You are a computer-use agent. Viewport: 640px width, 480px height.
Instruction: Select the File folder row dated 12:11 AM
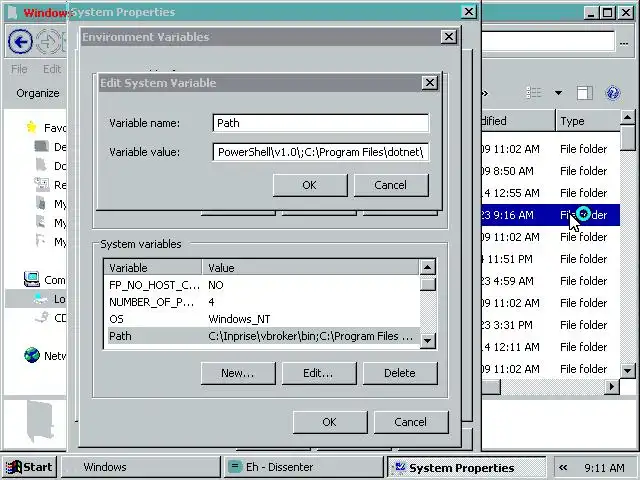pos(551,347)
